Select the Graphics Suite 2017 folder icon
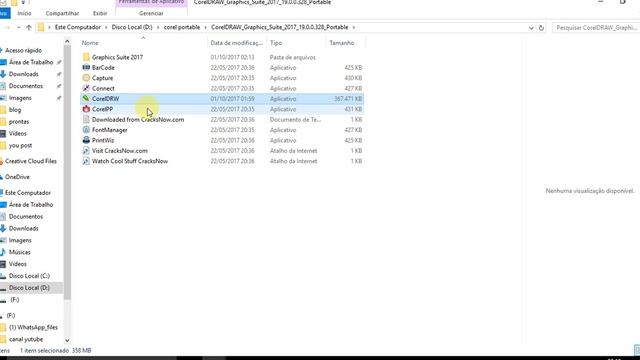Image resolution: width=640 pixels, height=360 pixels. point(86,57)
